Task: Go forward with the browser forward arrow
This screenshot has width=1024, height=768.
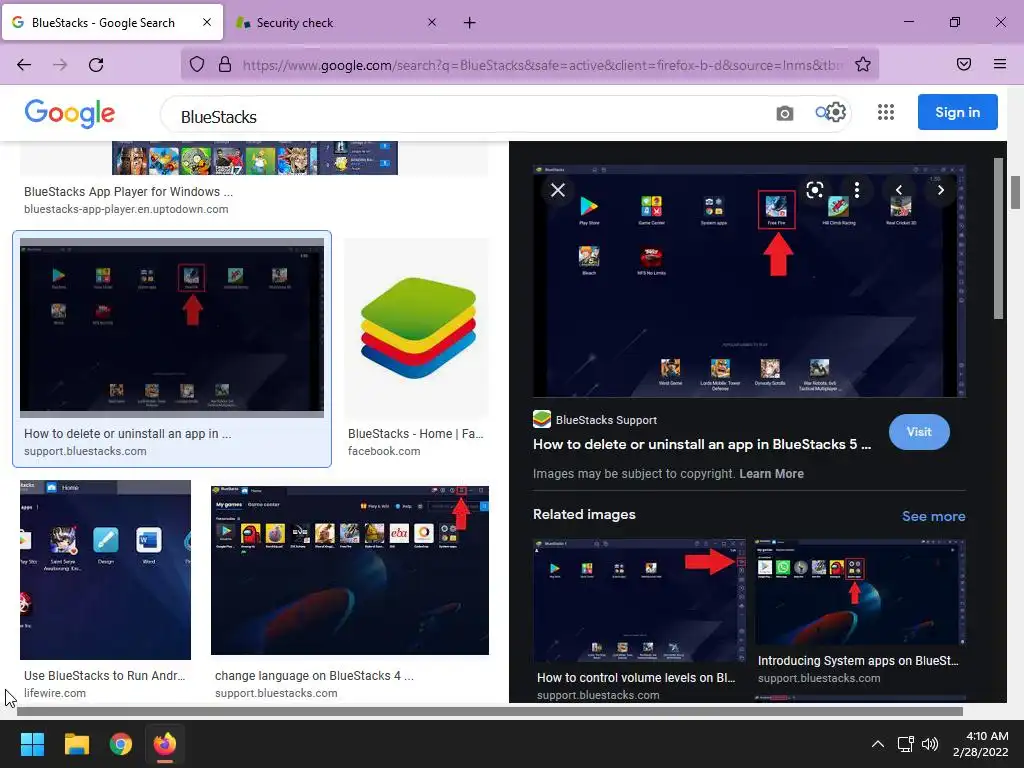Action: 60,64
